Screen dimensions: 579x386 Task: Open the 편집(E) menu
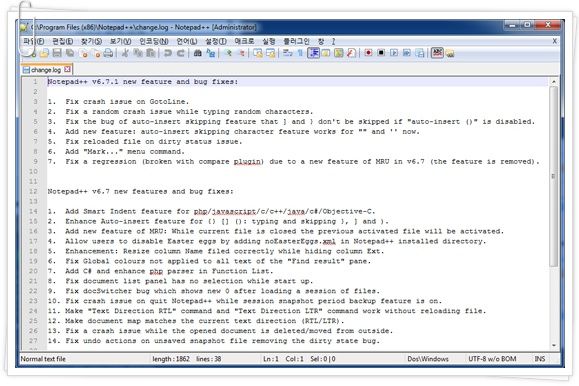coord(62,41)
